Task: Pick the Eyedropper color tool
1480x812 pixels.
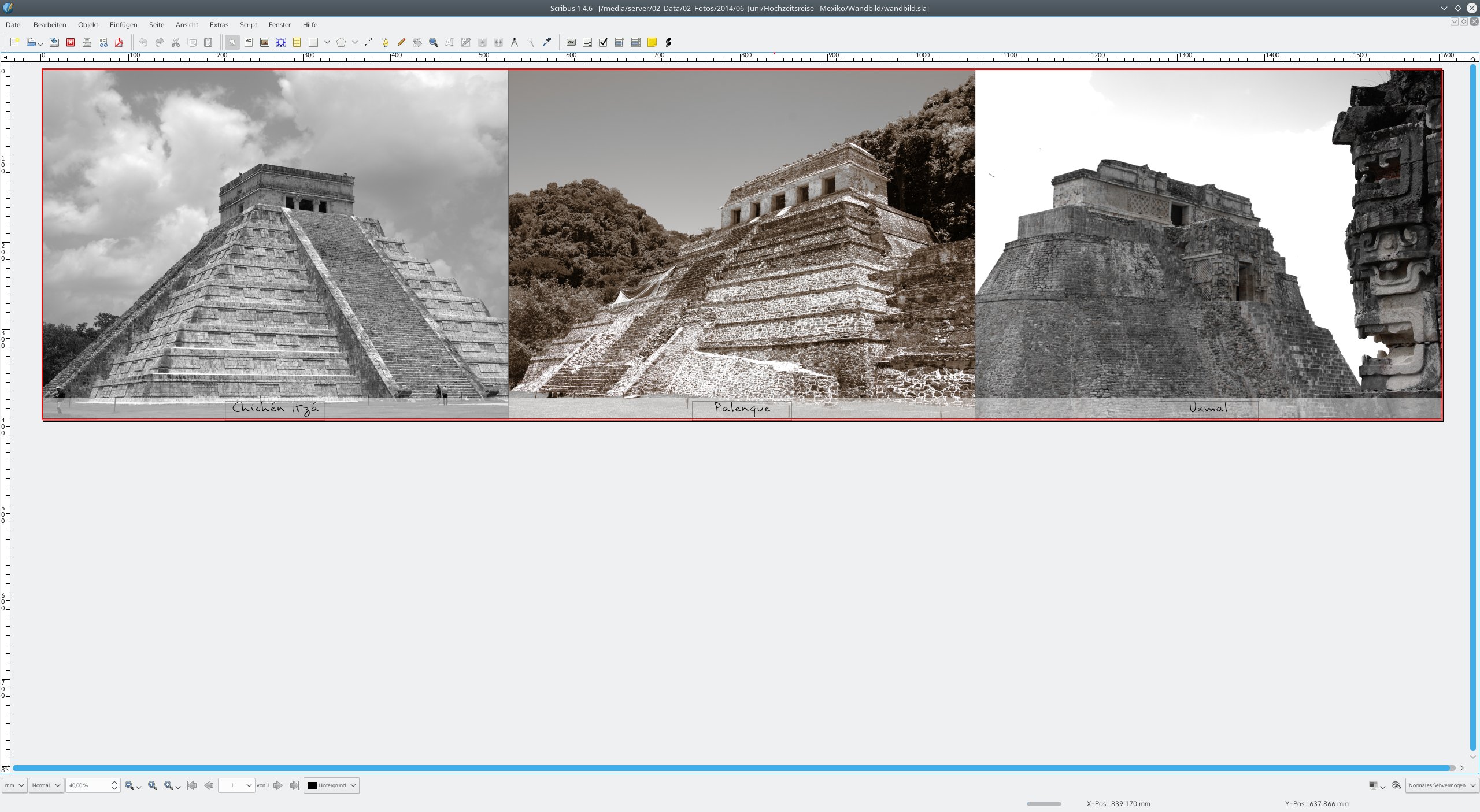Action: (547, 42)
